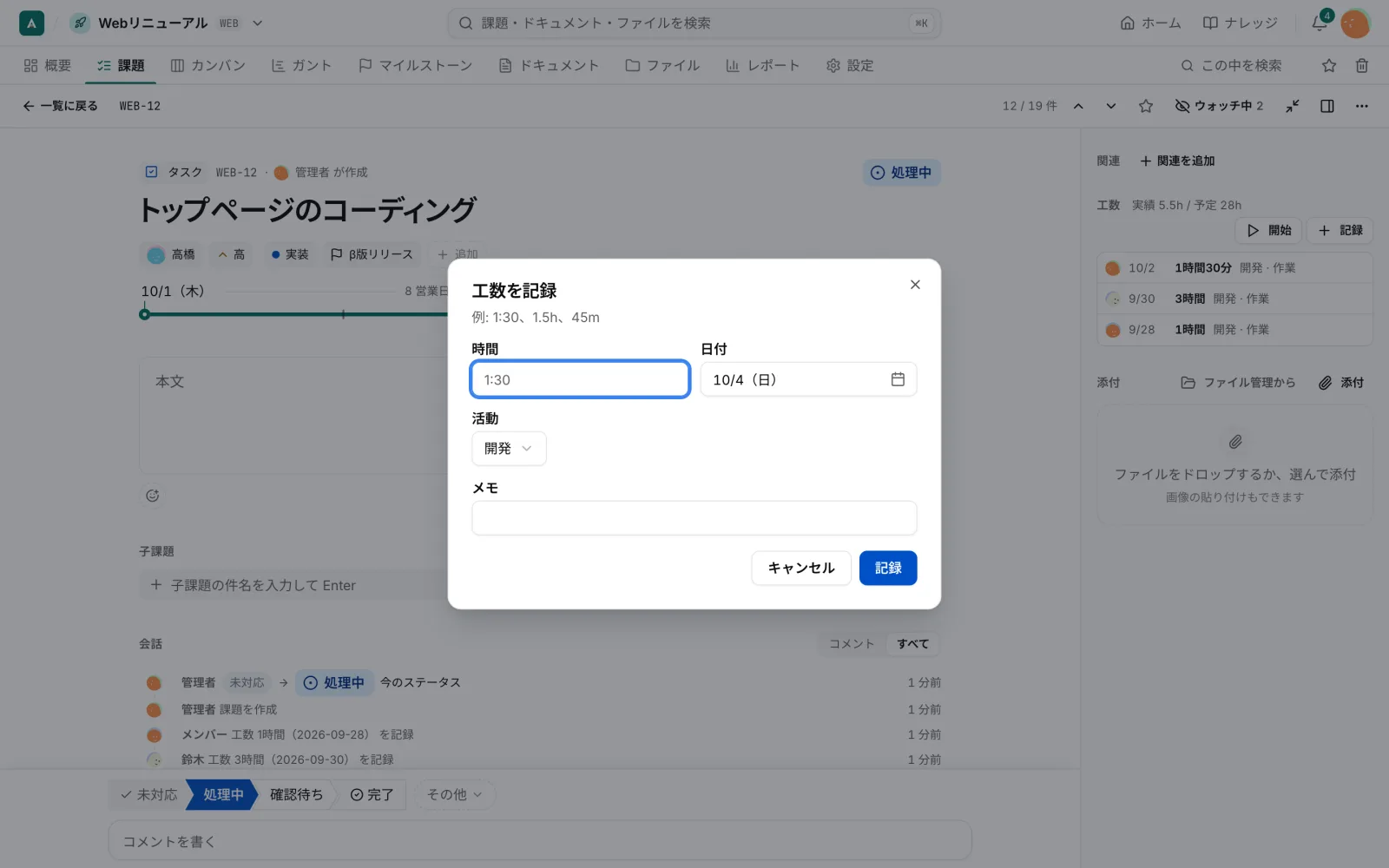Screen dimensions: 1389x868
Task: Go back with 一覧に戻る
Action: pos(60,106)
